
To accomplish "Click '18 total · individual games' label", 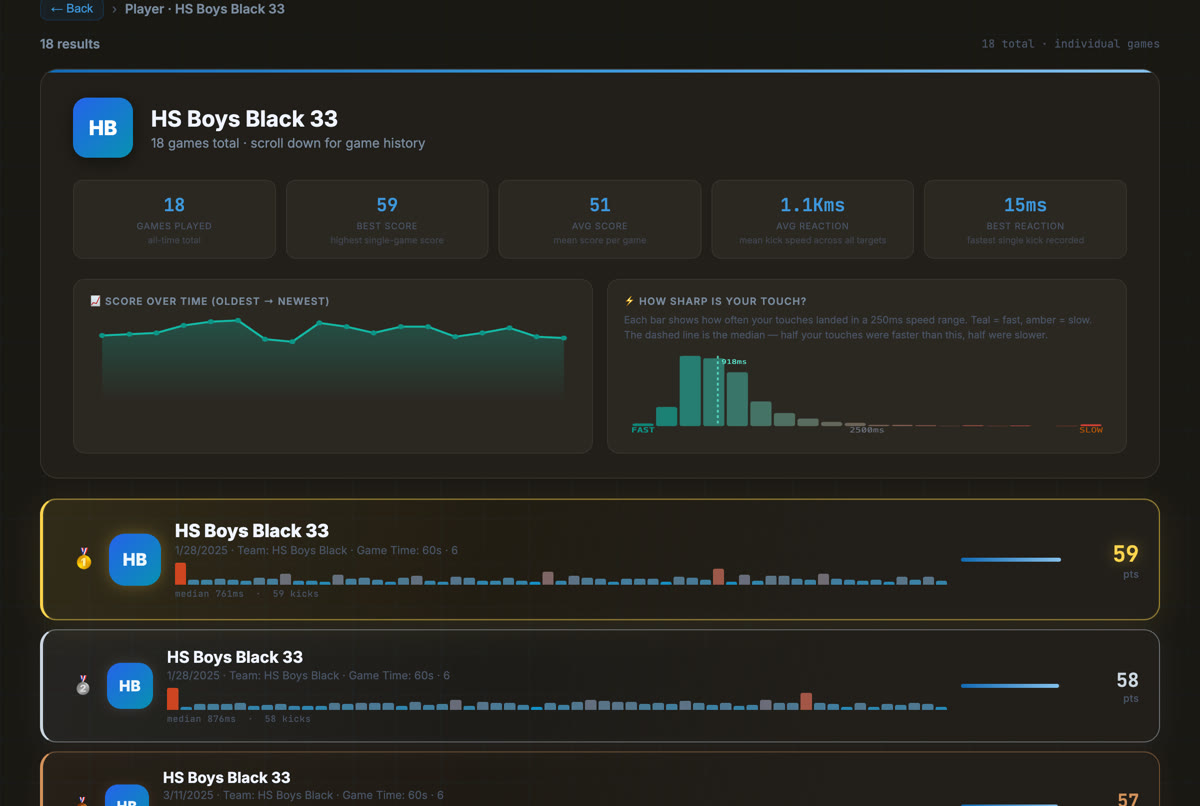I will (1070, 44).
